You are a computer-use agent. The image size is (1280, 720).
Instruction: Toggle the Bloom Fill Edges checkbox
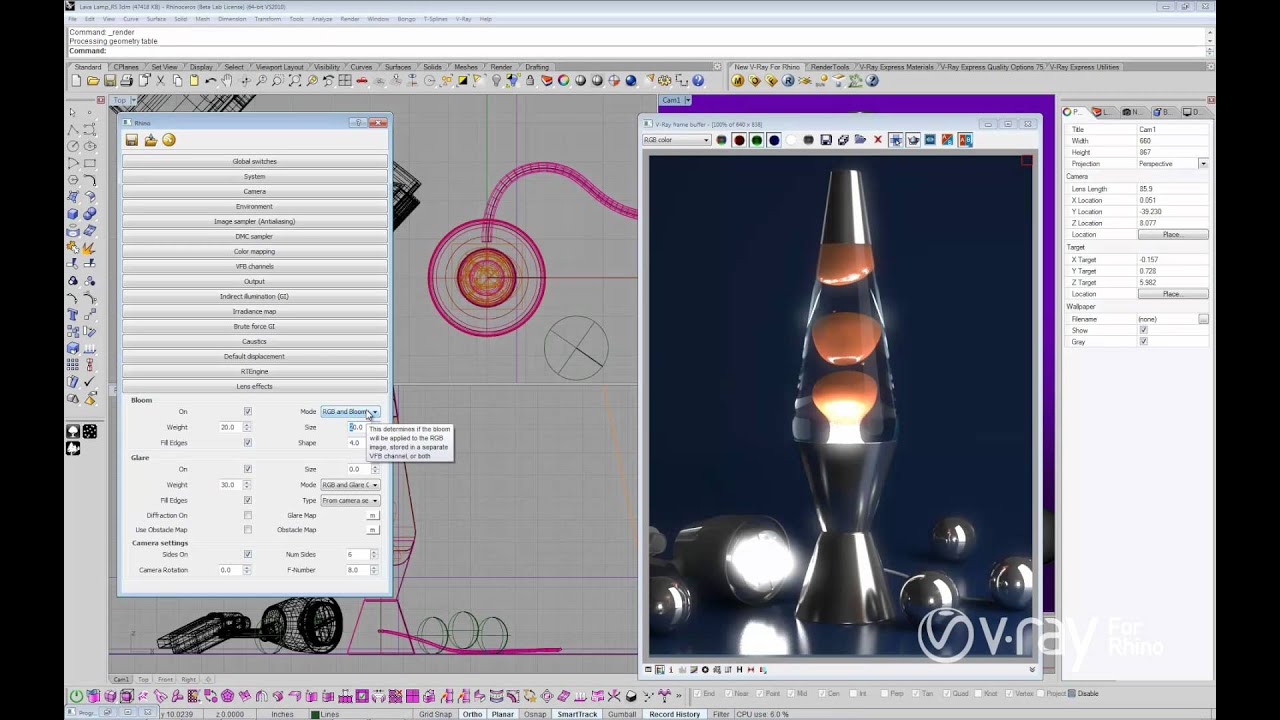248,443
